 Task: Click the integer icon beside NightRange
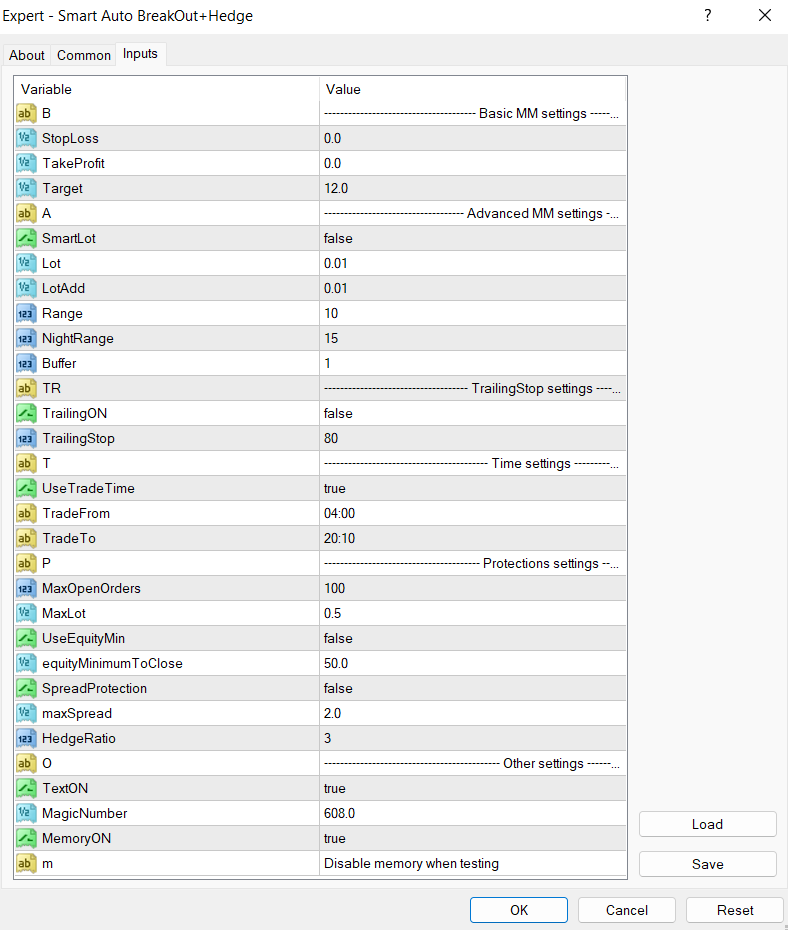click(26, 338)
